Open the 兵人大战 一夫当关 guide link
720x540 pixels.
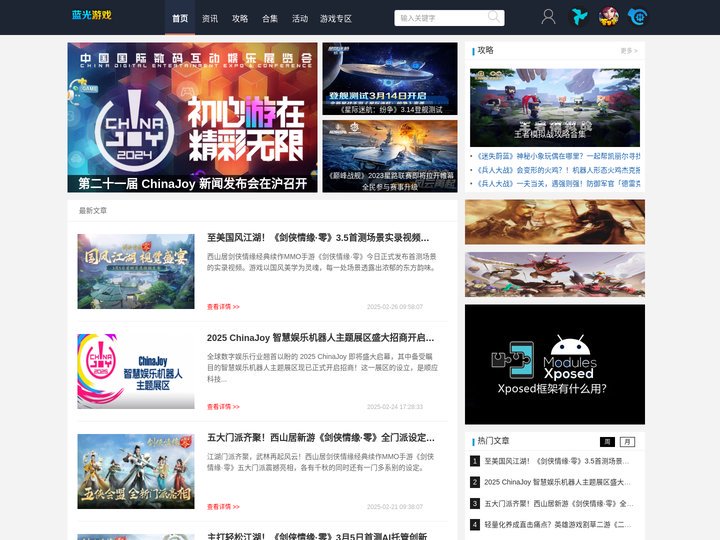(x=558, y=184)
